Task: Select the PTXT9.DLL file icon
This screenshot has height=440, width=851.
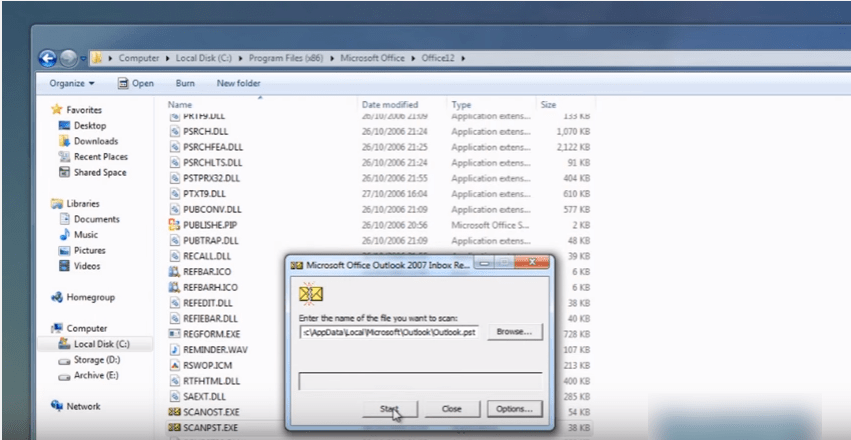Action: tap(174, 194)
